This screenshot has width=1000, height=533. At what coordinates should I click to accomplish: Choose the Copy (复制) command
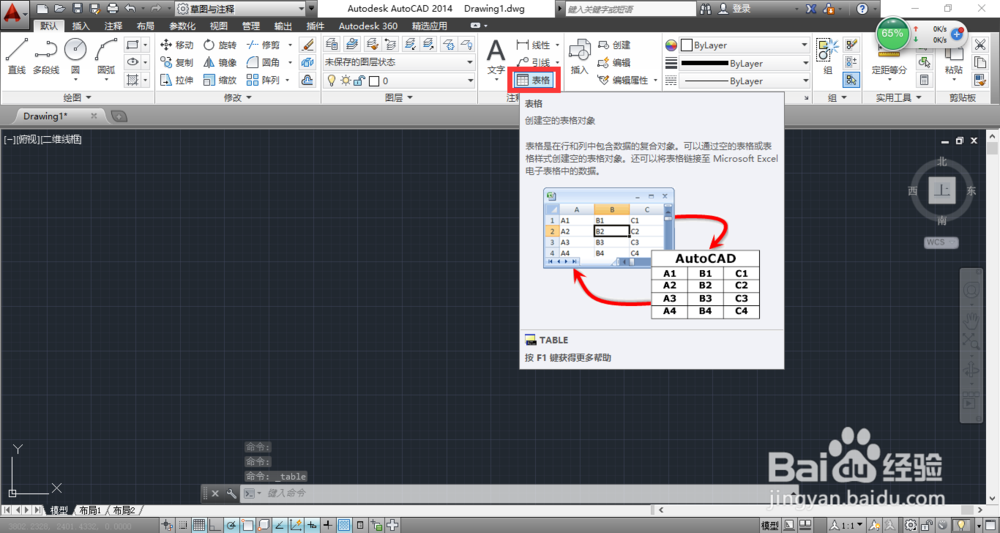pos(177,62)
